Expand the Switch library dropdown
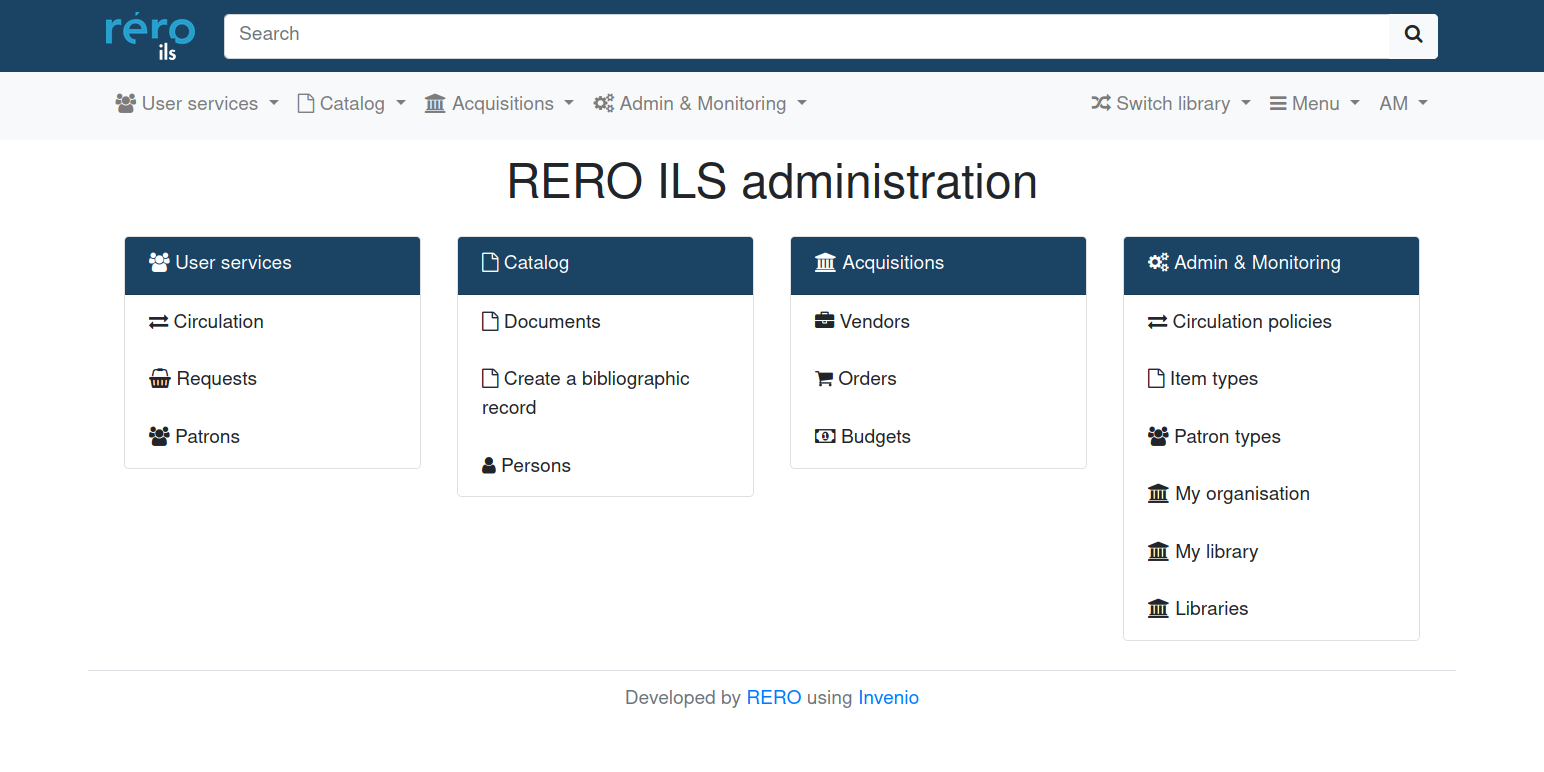 tap(1170, 103)
